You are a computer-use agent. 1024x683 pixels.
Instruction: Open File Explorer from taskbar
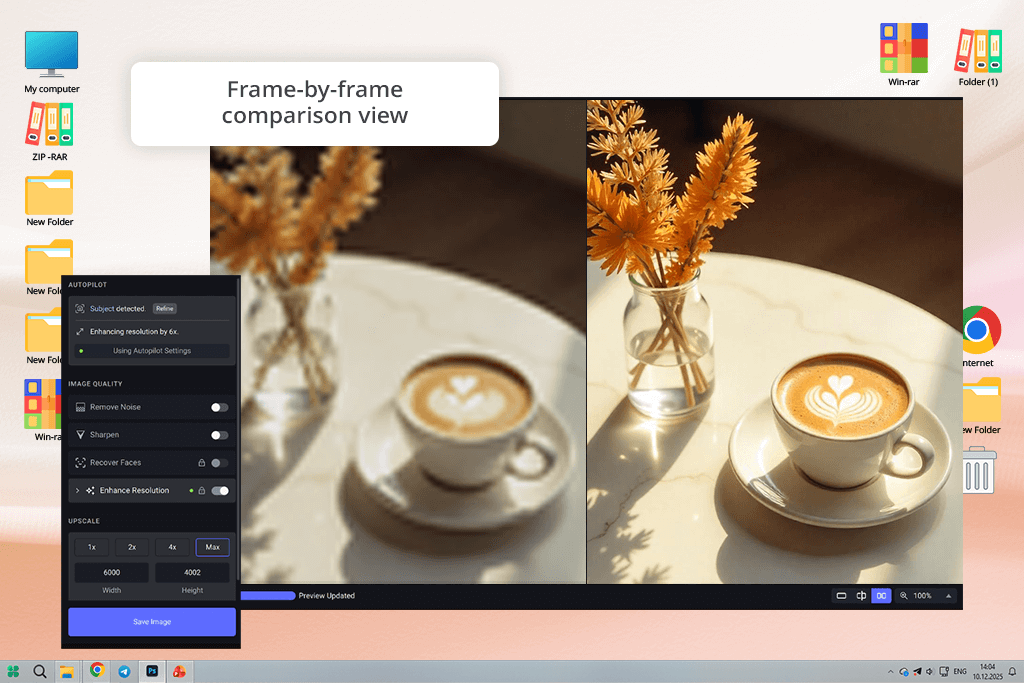coord(67,671)
